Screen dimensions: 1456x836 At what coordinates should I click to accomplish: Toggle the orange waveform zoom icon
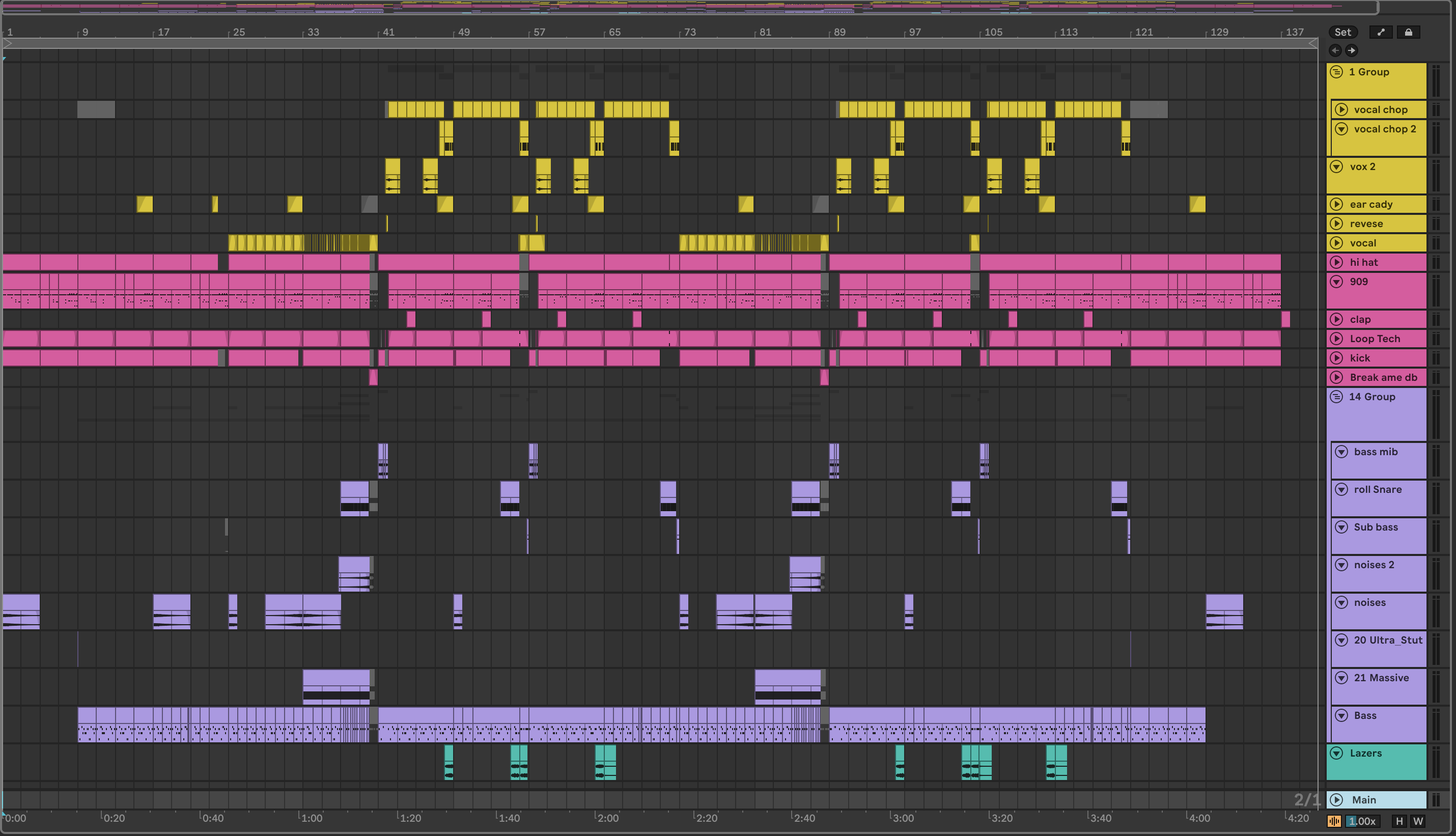[1334, 821]
